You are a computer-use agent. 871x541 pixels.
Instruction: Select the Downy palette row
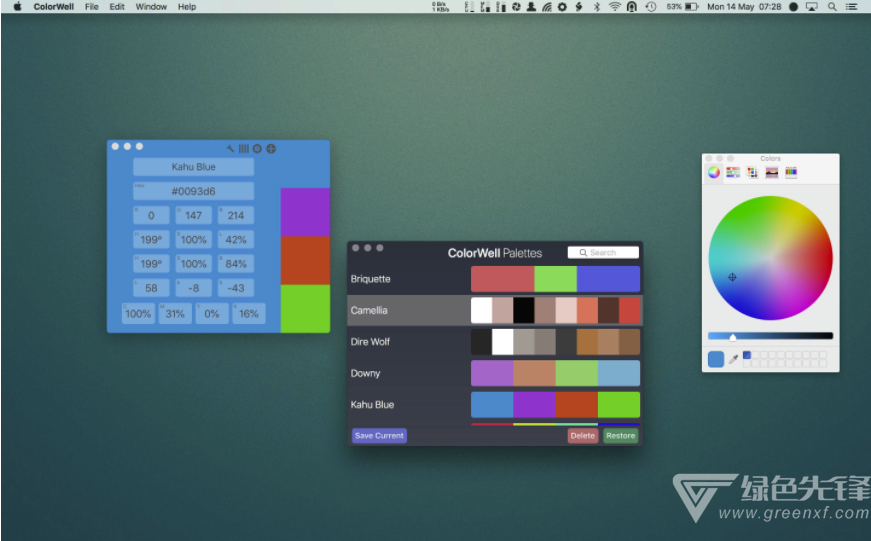[x=495, y=373]
